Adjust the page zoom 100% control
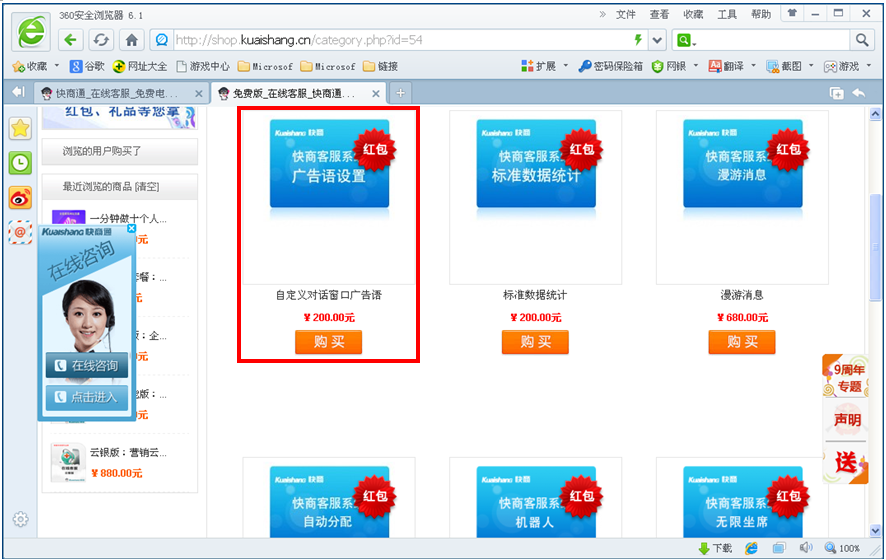The image size is (886, 560). (x=842, y=548)
